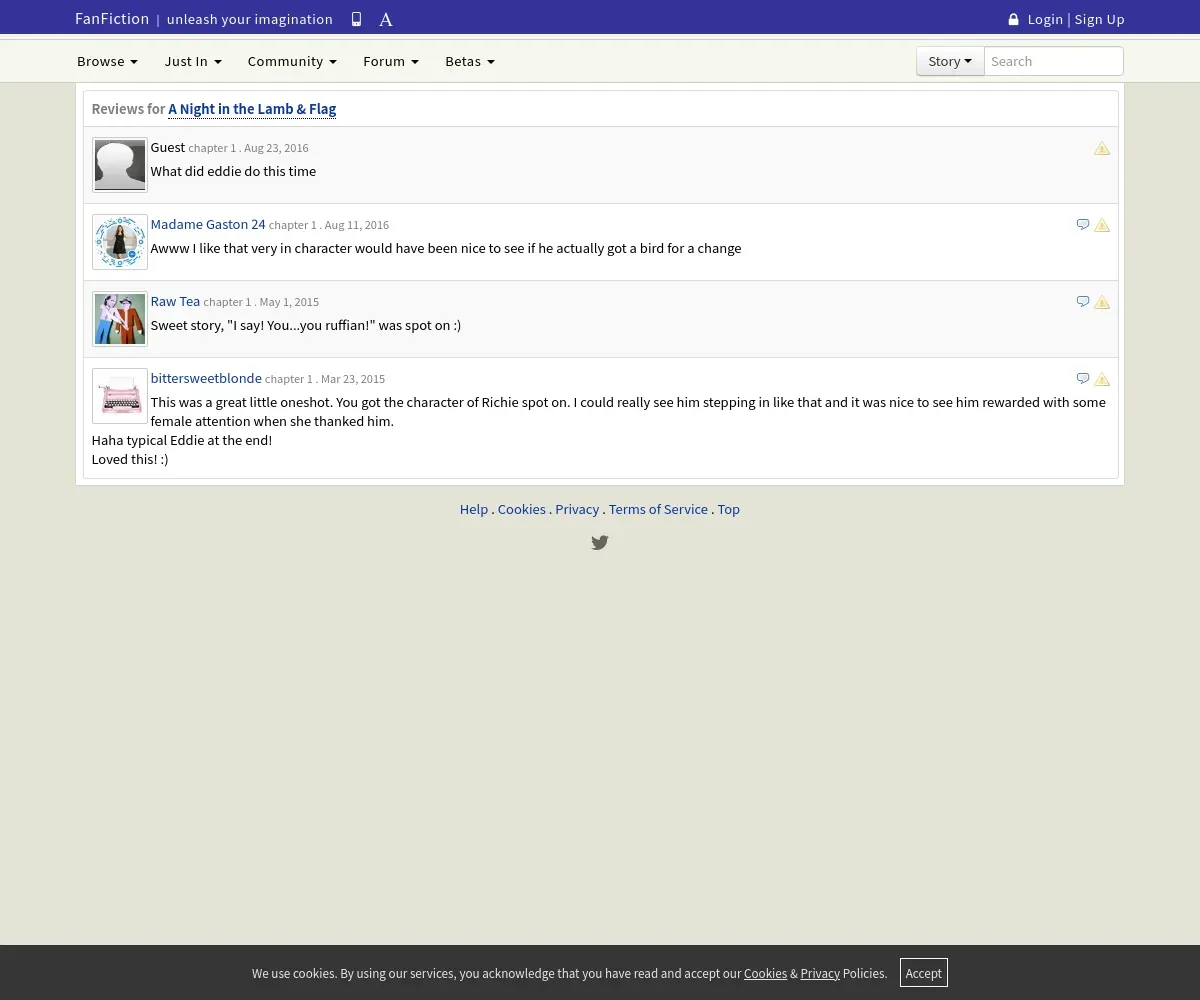Click the Sign Up link

click(x=1099, y=19)
